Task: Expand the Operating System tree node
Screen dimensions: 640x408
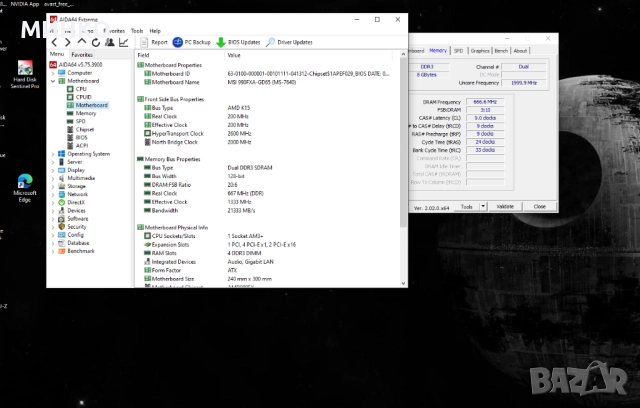Action: 53,154
